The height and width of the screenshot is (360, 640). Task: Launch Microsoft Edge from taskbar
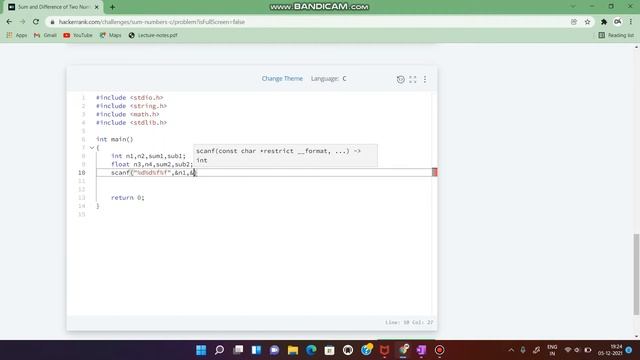point(311,350)
